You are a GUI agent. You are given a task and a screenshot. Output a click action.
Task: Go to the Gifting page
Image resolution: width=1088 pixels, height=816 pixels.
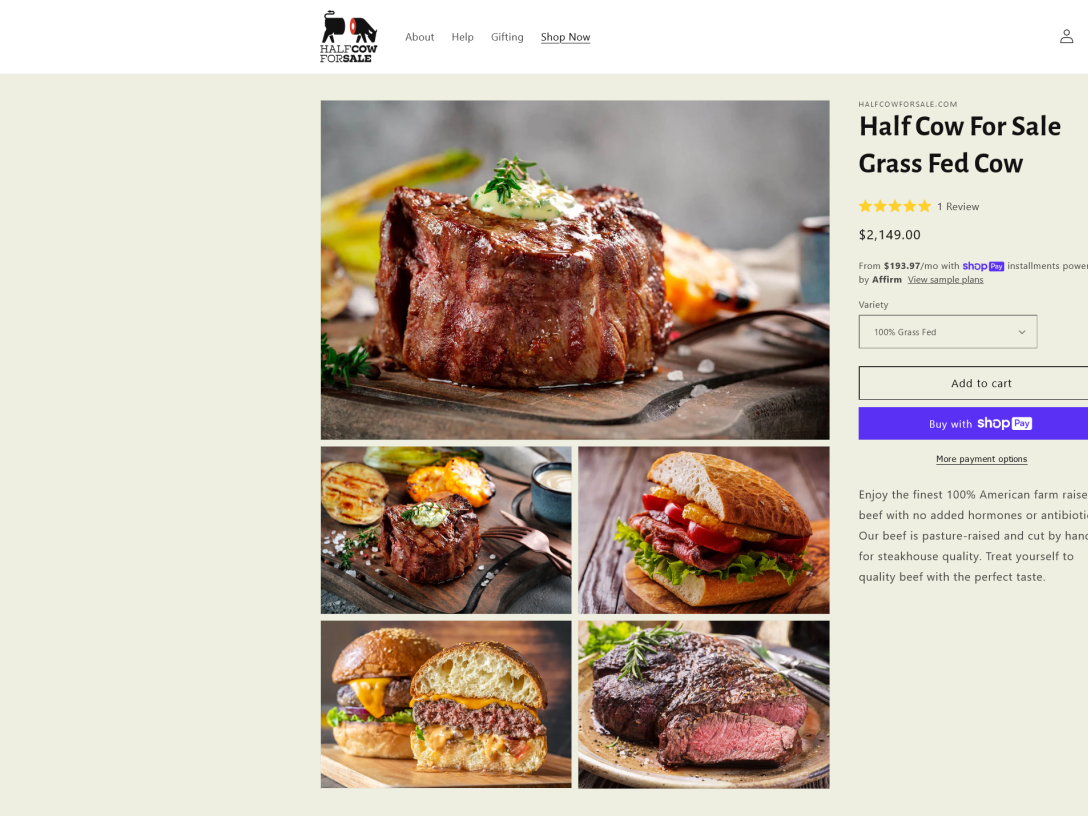(507, 37)
